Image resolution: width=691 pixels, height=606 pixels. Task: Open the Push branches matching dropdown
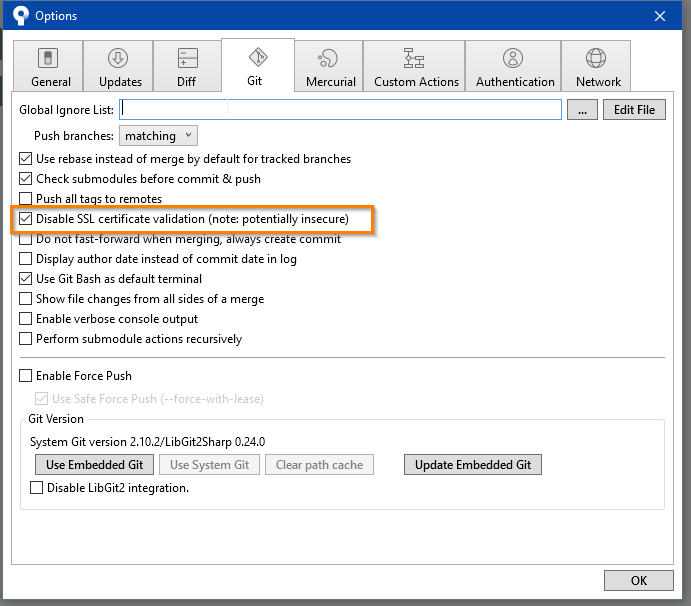pyautogui.click(x=158, y=136)
